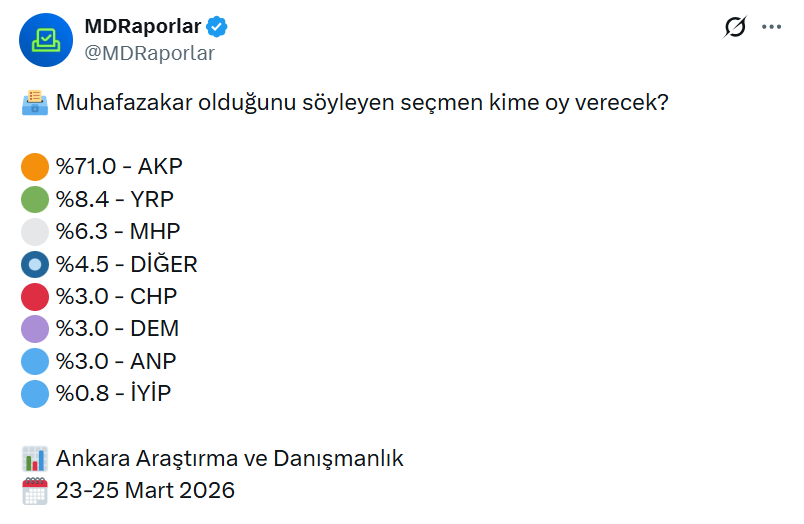Click the red circle beside CHP
Image resolution: width=804 pixels, height=524 pixels.
pos(35,297)
